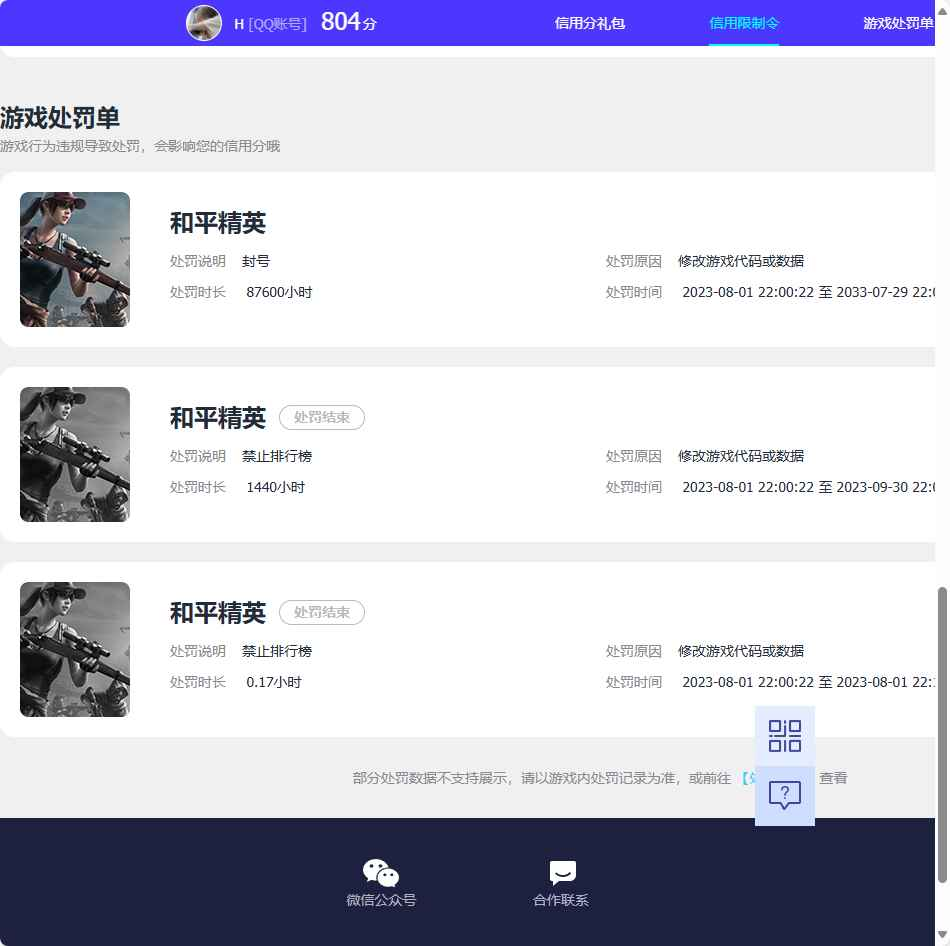Open the help question floating icon
Viewport: 950px width, 946px height.
(x=785, y=795)
